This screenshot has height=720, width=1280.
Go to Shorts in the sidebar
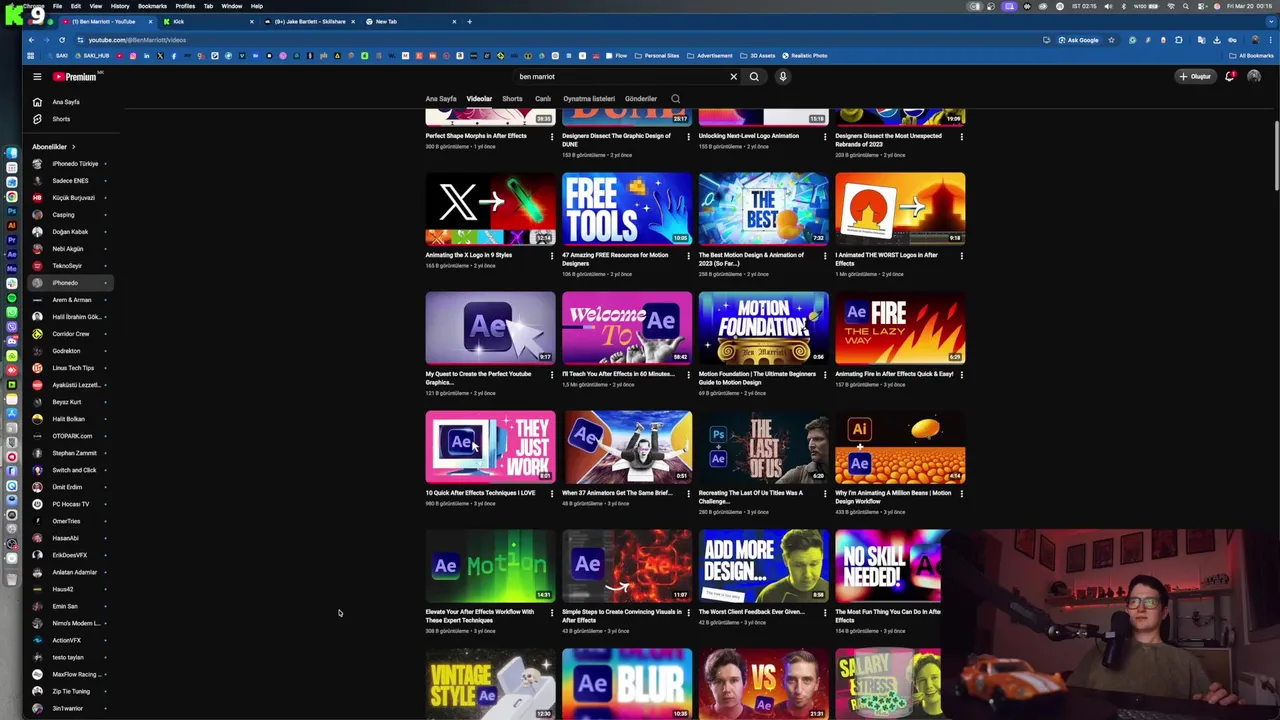[x=68, y=119]
